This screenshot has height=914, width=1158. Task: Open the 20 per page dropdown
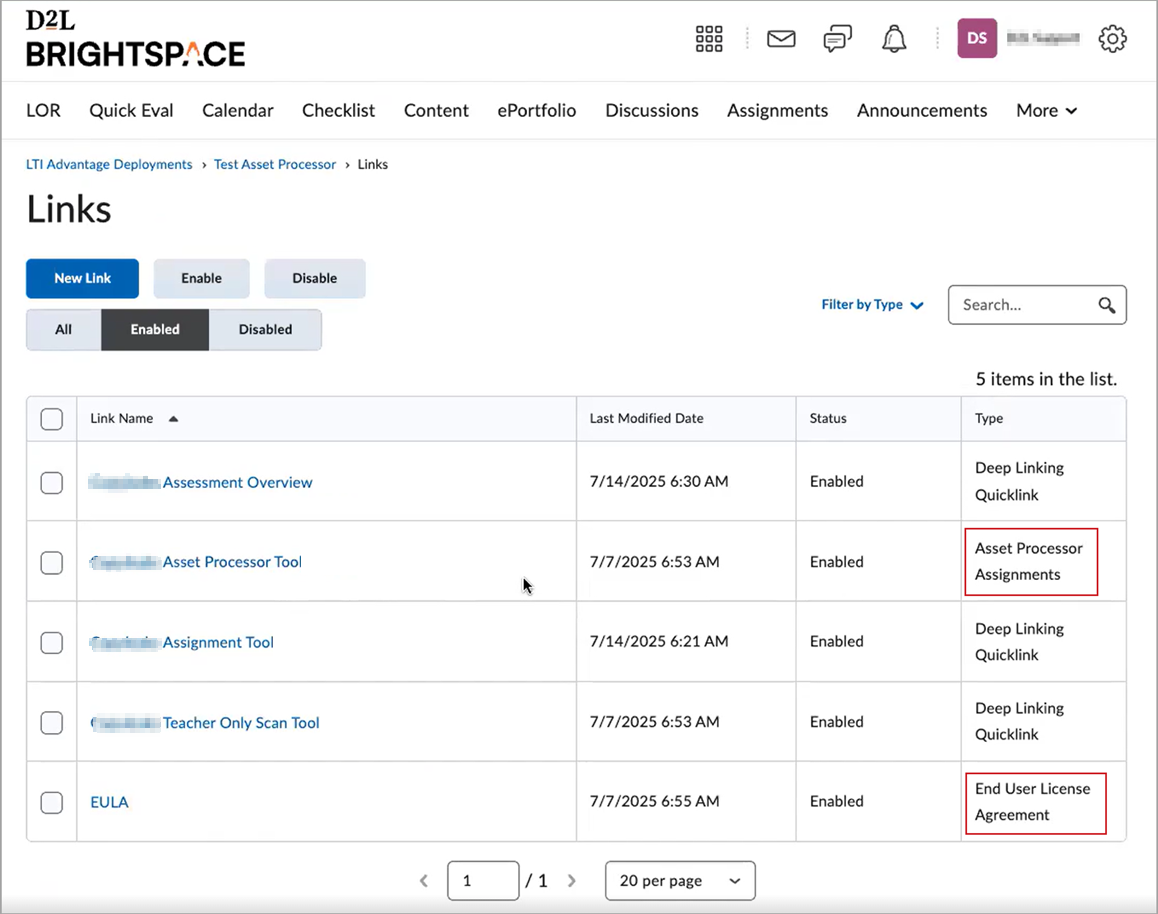pos(679,881)
